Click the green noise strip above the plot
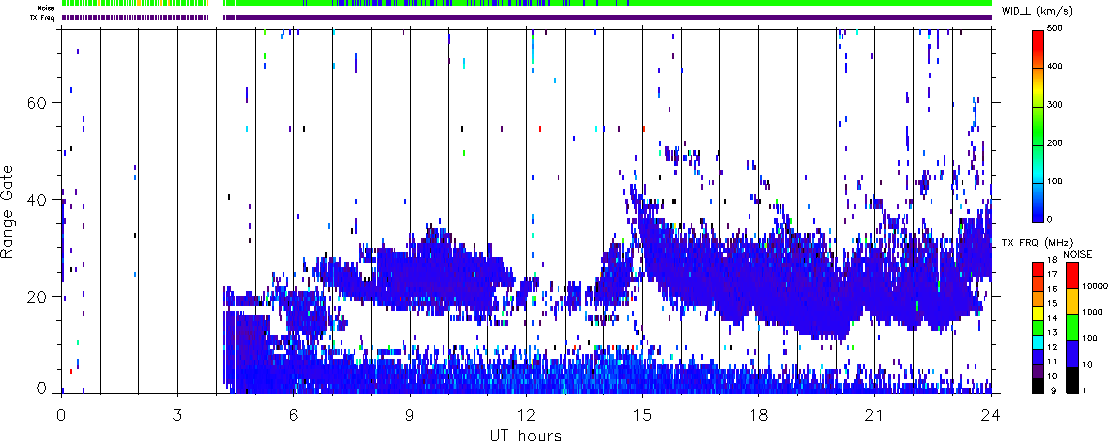Image resolution: width=1108 pixels, height=441 pixels. click(526, 3)
